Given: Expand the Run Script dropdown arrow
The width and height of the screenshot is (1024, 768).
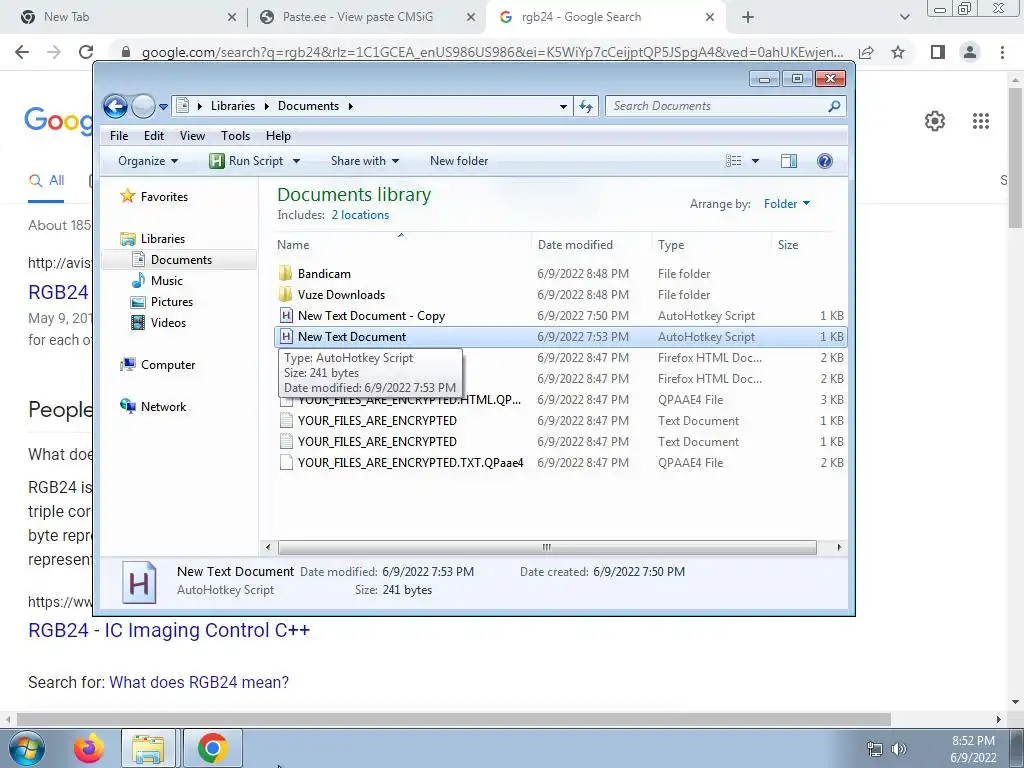Looking at the screenshot, I should tap(296, 161).
